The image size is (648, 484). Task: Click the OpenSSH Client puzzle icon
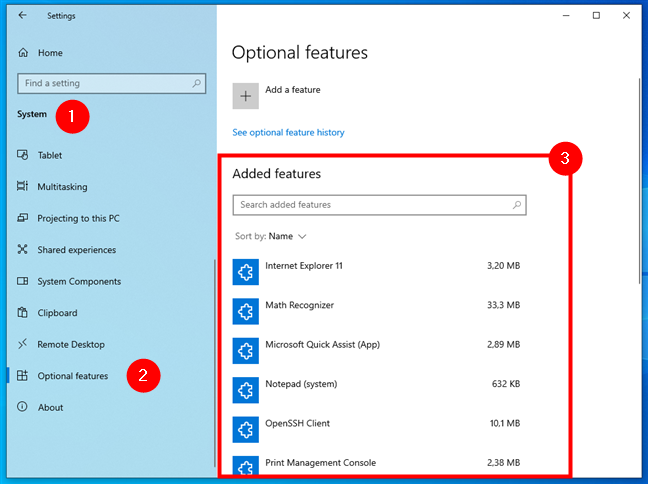click(x=245, y=429)
